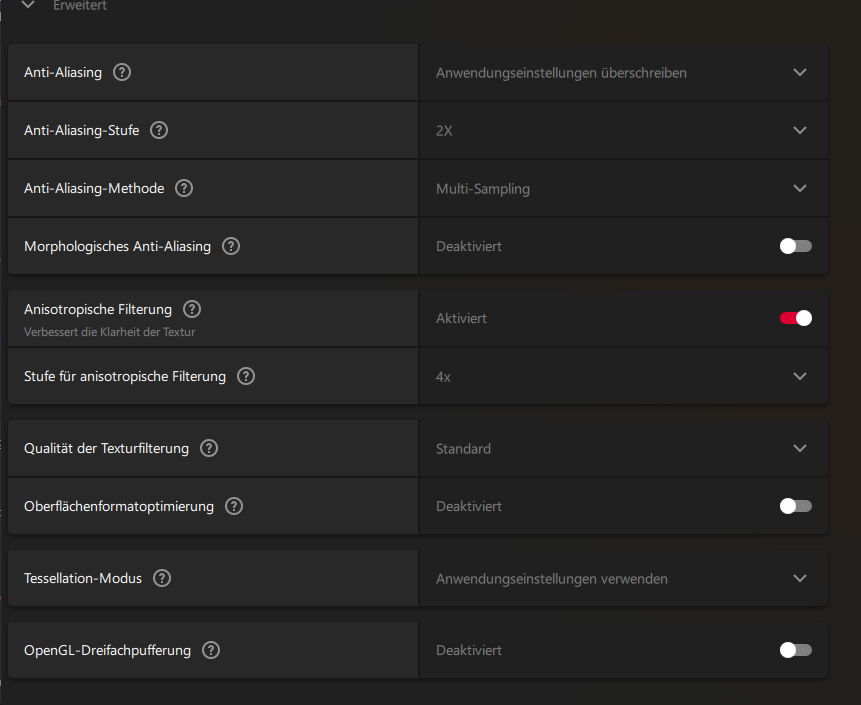Image resolution: width=861 pixels, height=705 pixels.
Task: Collapse the Erweitert section
Action: click(28, 6)
